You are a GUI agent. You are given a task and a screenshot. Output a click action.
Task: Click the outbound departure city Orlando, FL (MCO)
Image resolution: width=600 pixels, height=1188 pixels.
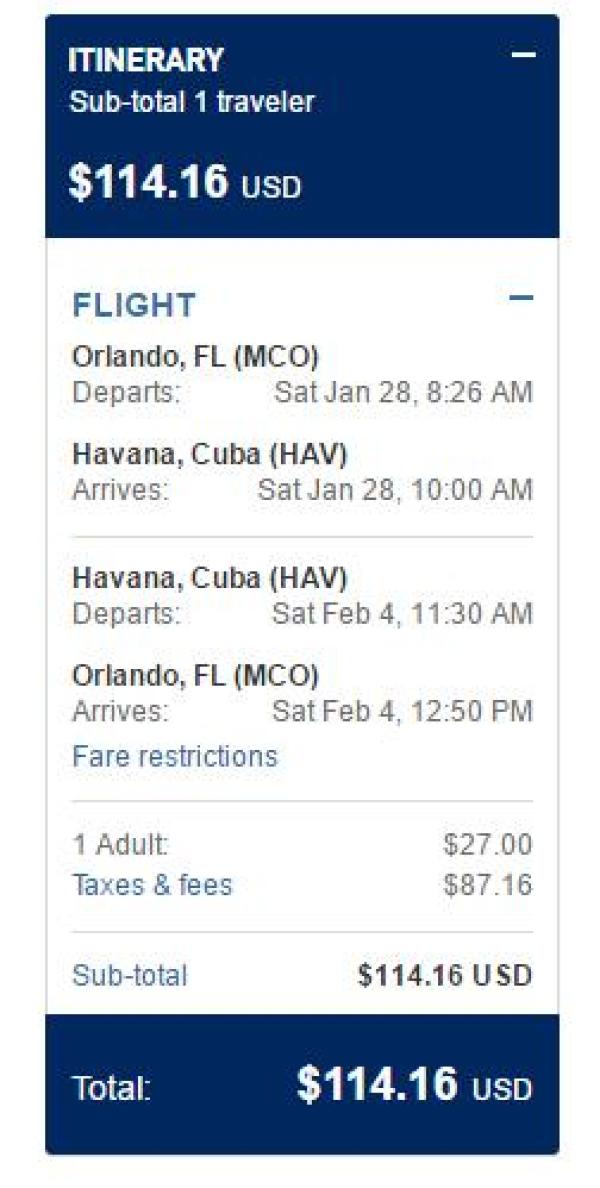point(195,357)
